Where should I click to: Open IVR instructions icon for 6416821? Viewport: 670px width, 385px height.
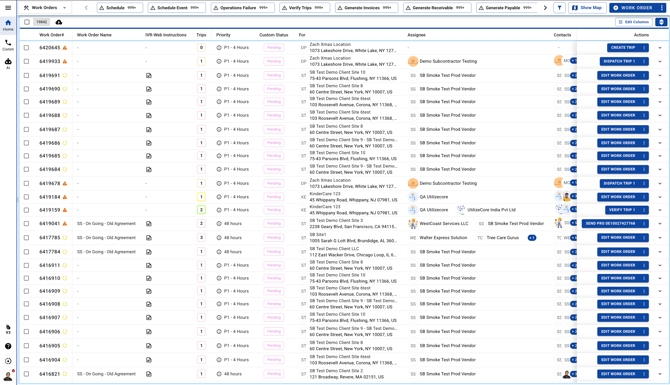(x=149, y=374)
